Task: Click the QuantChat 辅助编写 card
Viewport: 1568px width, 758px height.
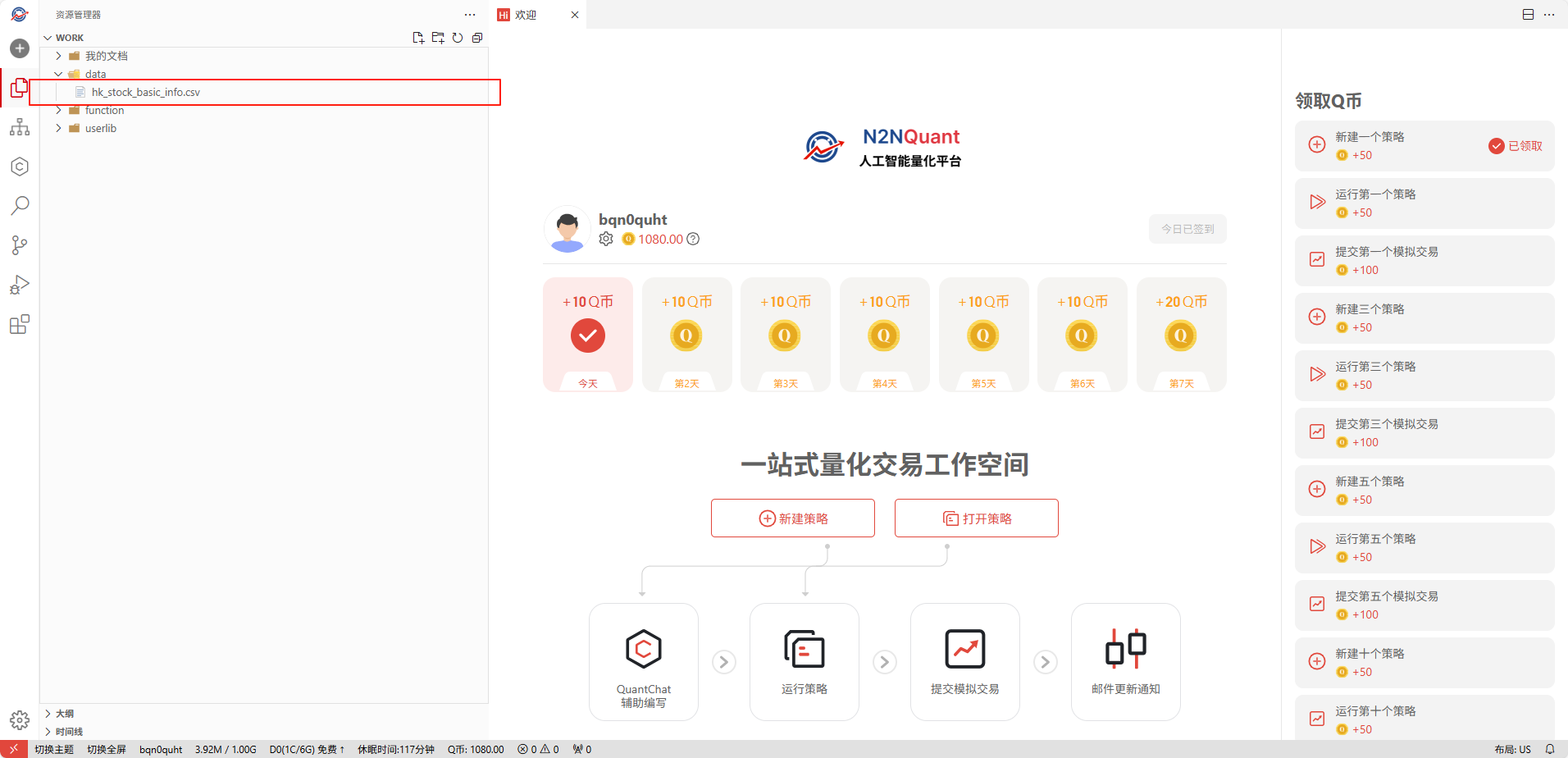Action: (x=644, y=662)
